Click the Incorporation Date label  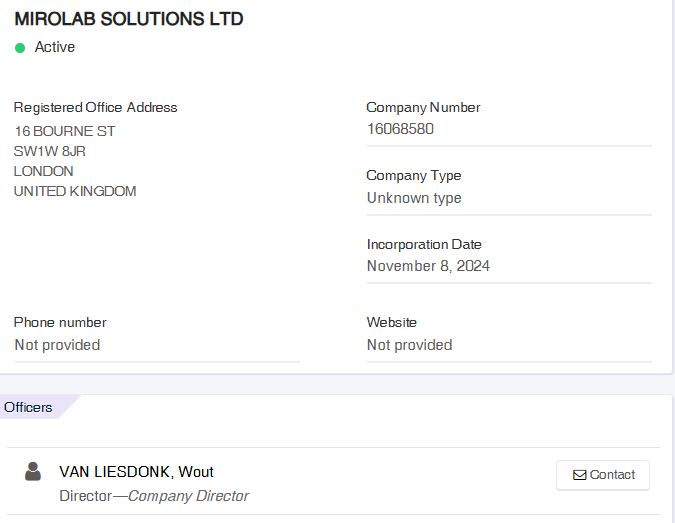pyautogui.click(x=424, y=244)
